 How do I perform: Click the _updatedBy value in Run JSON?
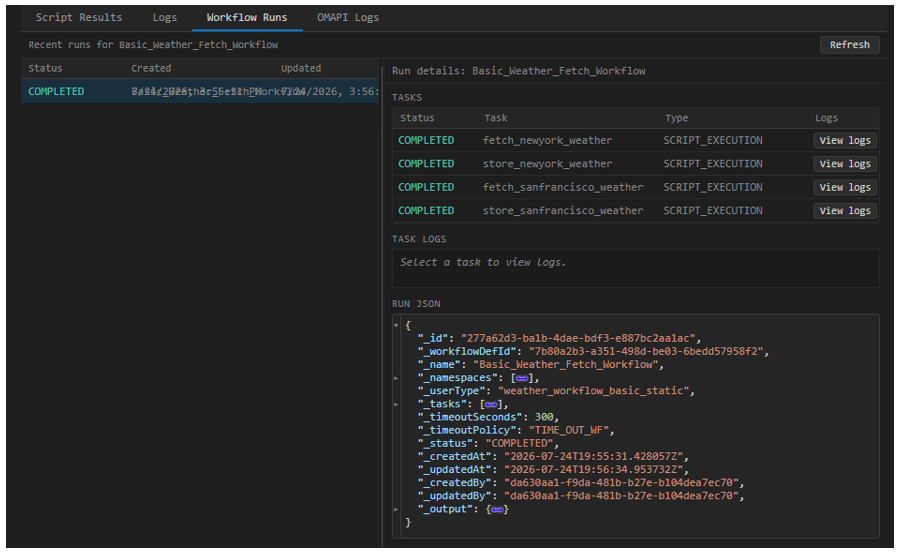coord(621,496)
